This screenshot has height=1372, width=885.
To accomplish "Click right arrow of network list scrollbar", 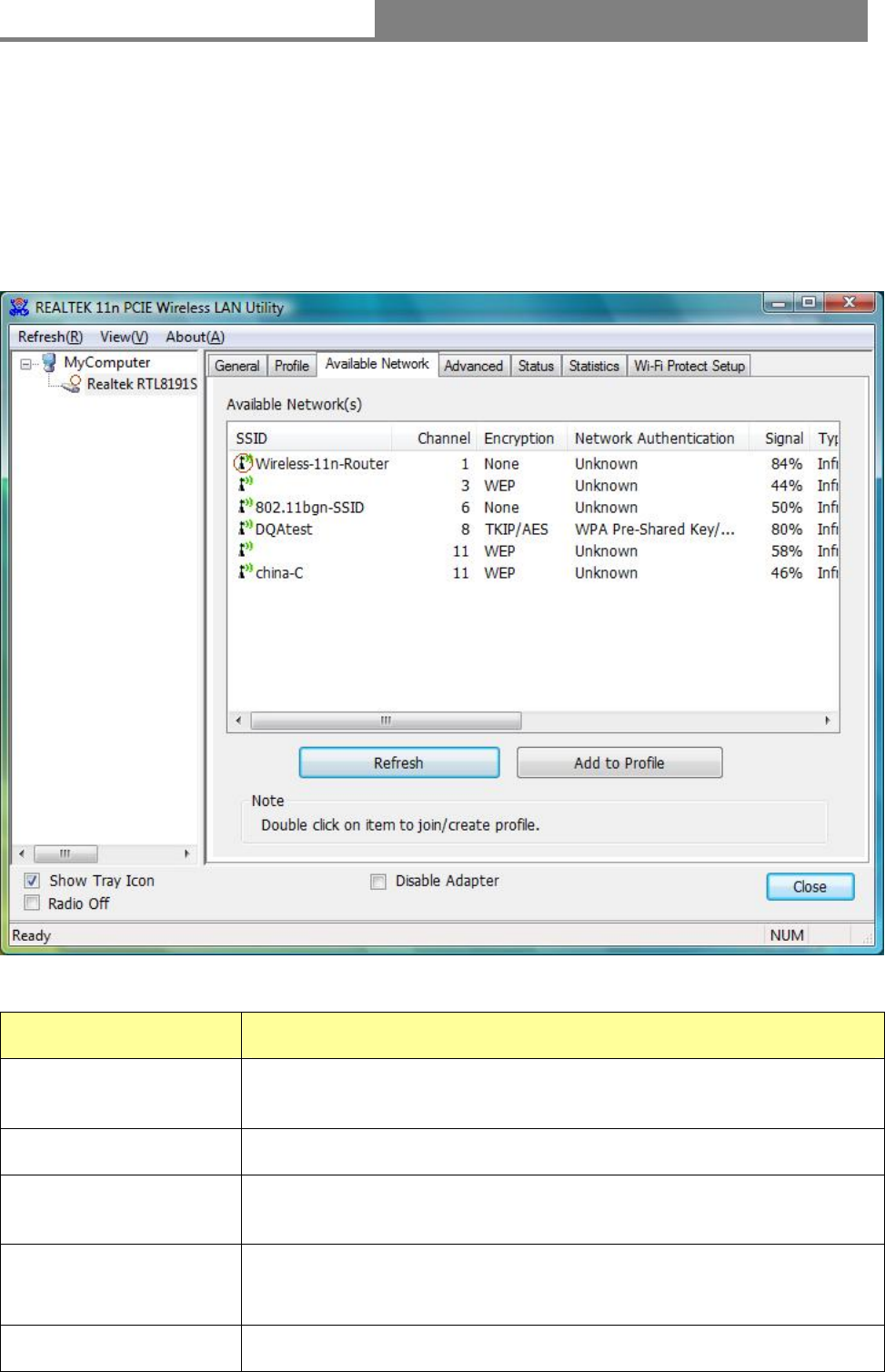I will click(828, 721).
